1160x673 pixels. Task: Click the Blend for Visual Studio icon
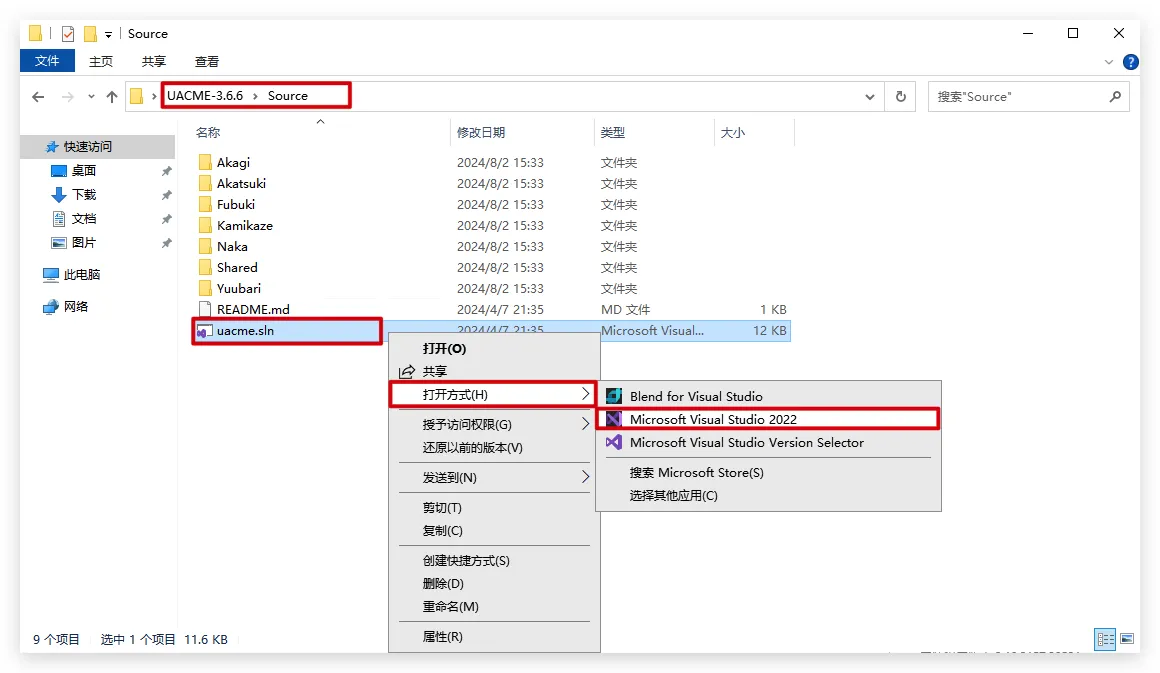click(614, 396)
